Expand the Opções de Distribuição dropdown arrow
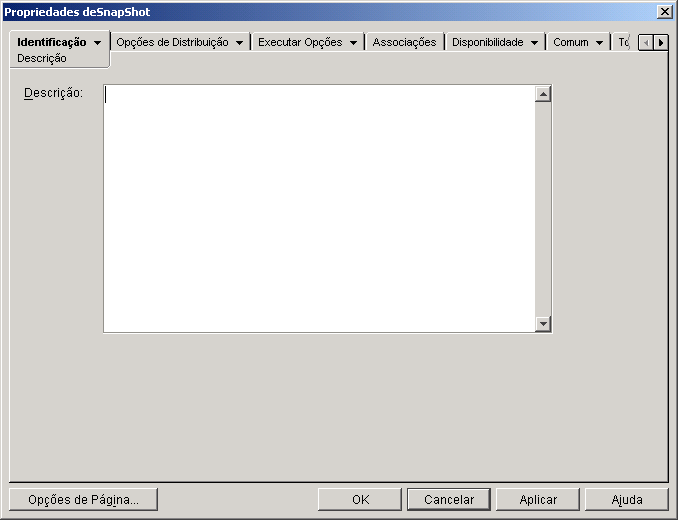The image size is (678, 520). tap(240, 43)
